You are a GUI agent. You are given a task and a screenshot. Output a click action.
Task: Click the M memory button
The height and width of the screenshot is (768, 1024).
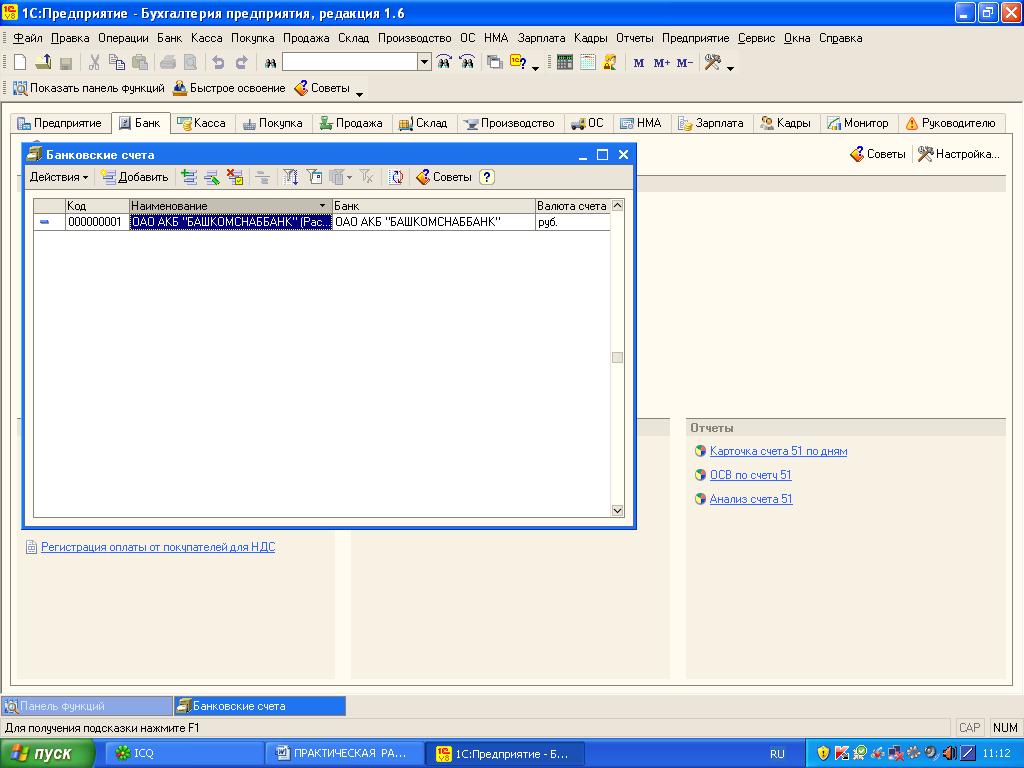tap(639, 63)
